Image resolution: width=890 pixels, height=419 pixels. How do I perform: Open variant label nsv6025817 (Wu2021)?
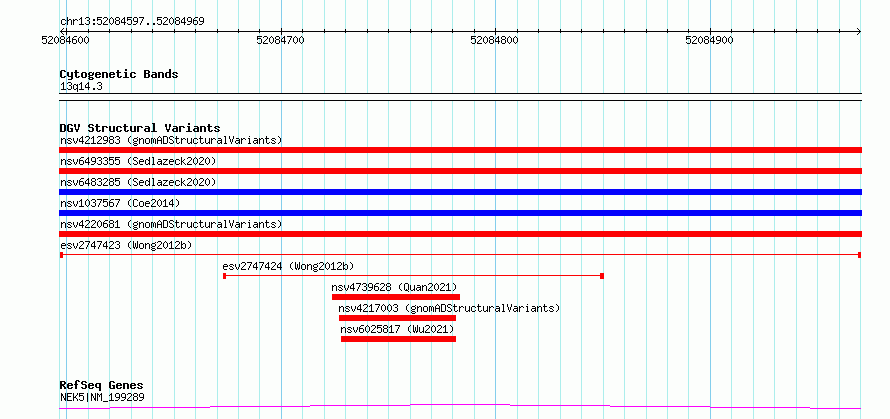point(397,329)
